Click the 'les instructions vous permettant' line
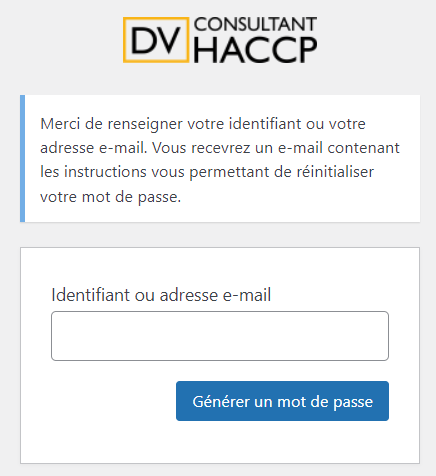 click(x=207, y=172)
